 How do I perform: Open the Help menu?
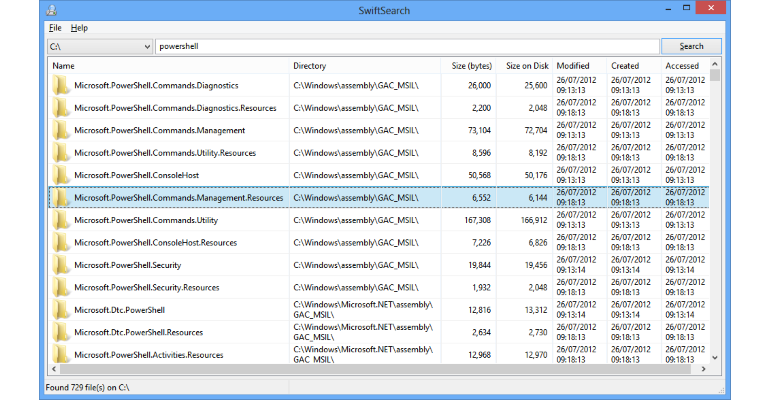(x=79, y=28)
